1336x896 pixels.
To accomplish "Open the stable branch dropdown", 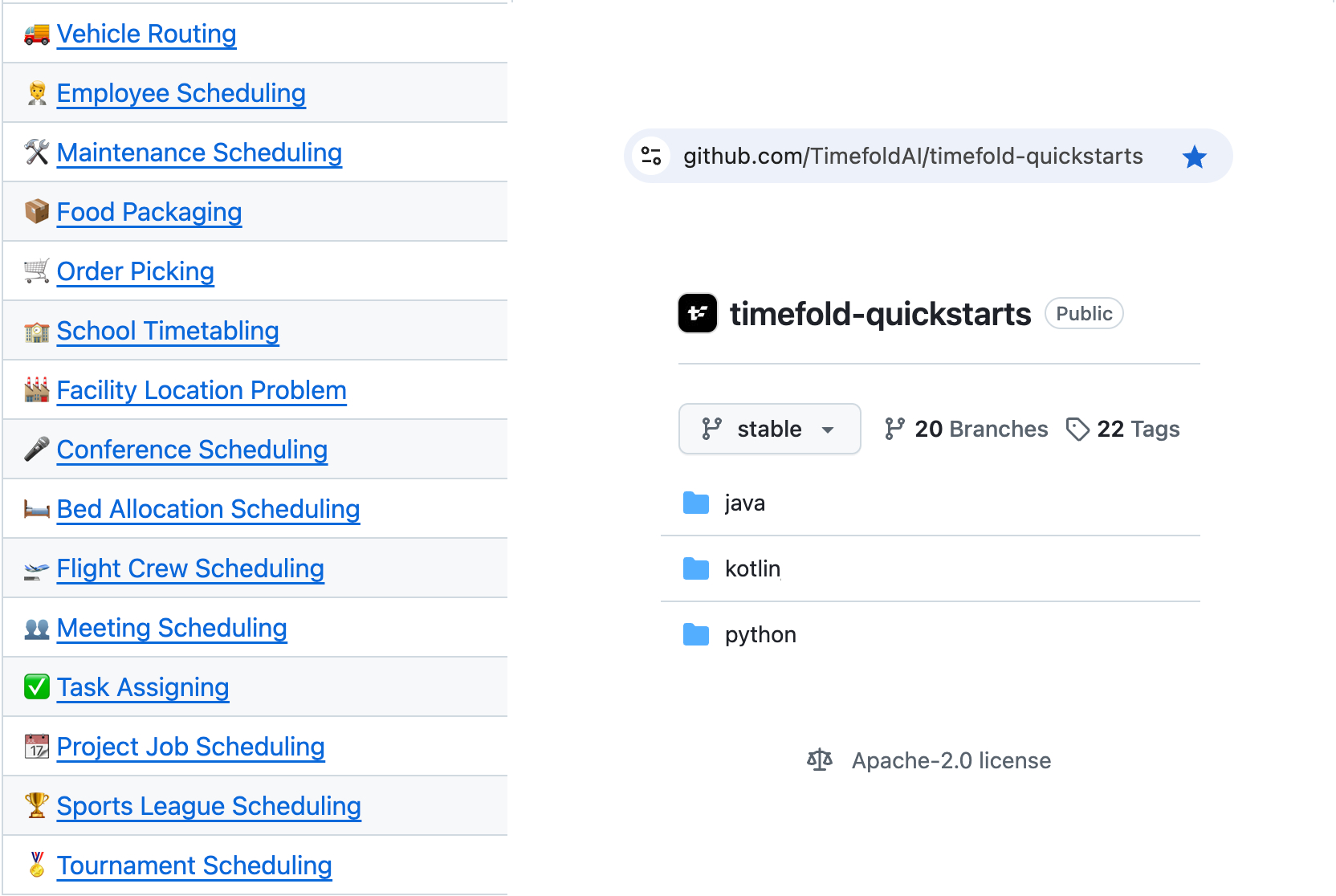I will pyautogui.click(x=769, y=429).
